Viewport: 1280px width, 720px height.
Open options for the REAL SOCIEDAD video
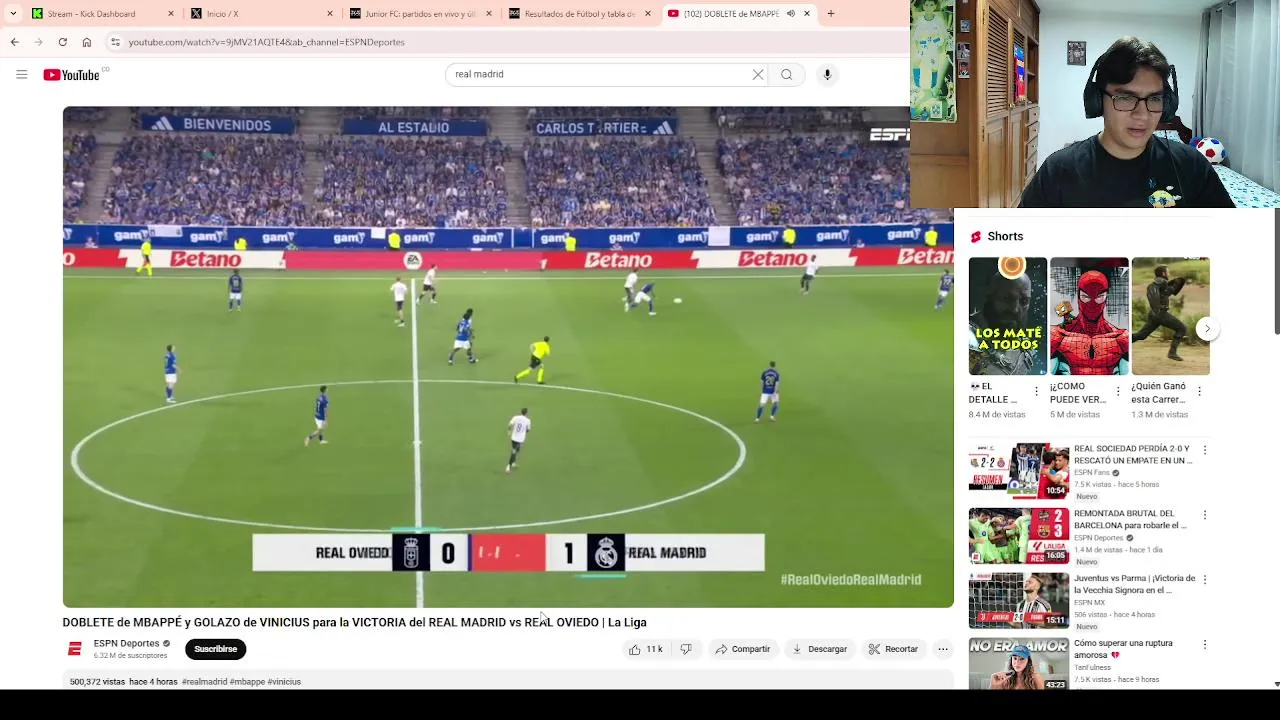click(x=1205, y=450)
